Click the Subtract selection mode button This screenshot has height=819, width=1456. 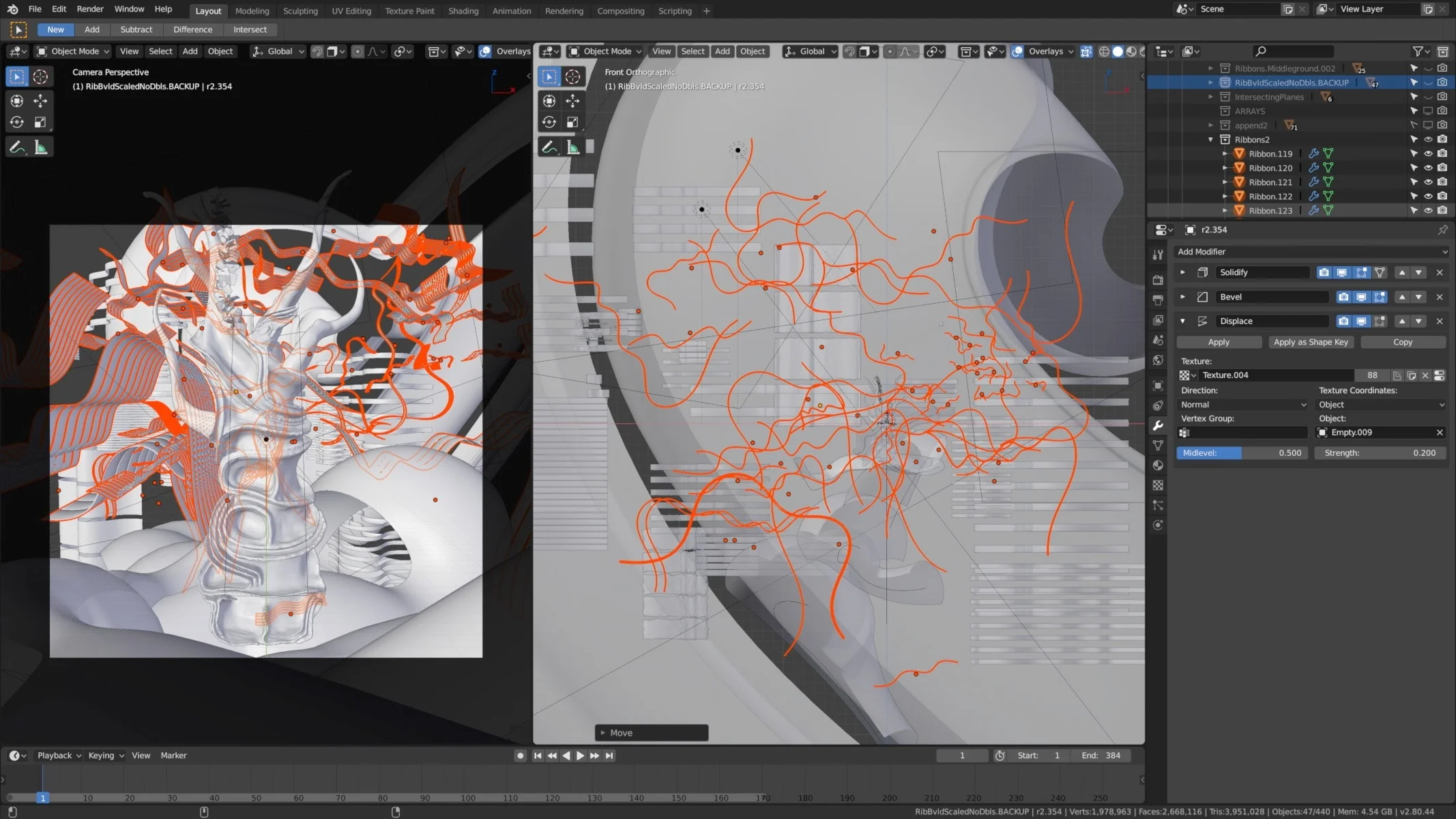point(136,29)
